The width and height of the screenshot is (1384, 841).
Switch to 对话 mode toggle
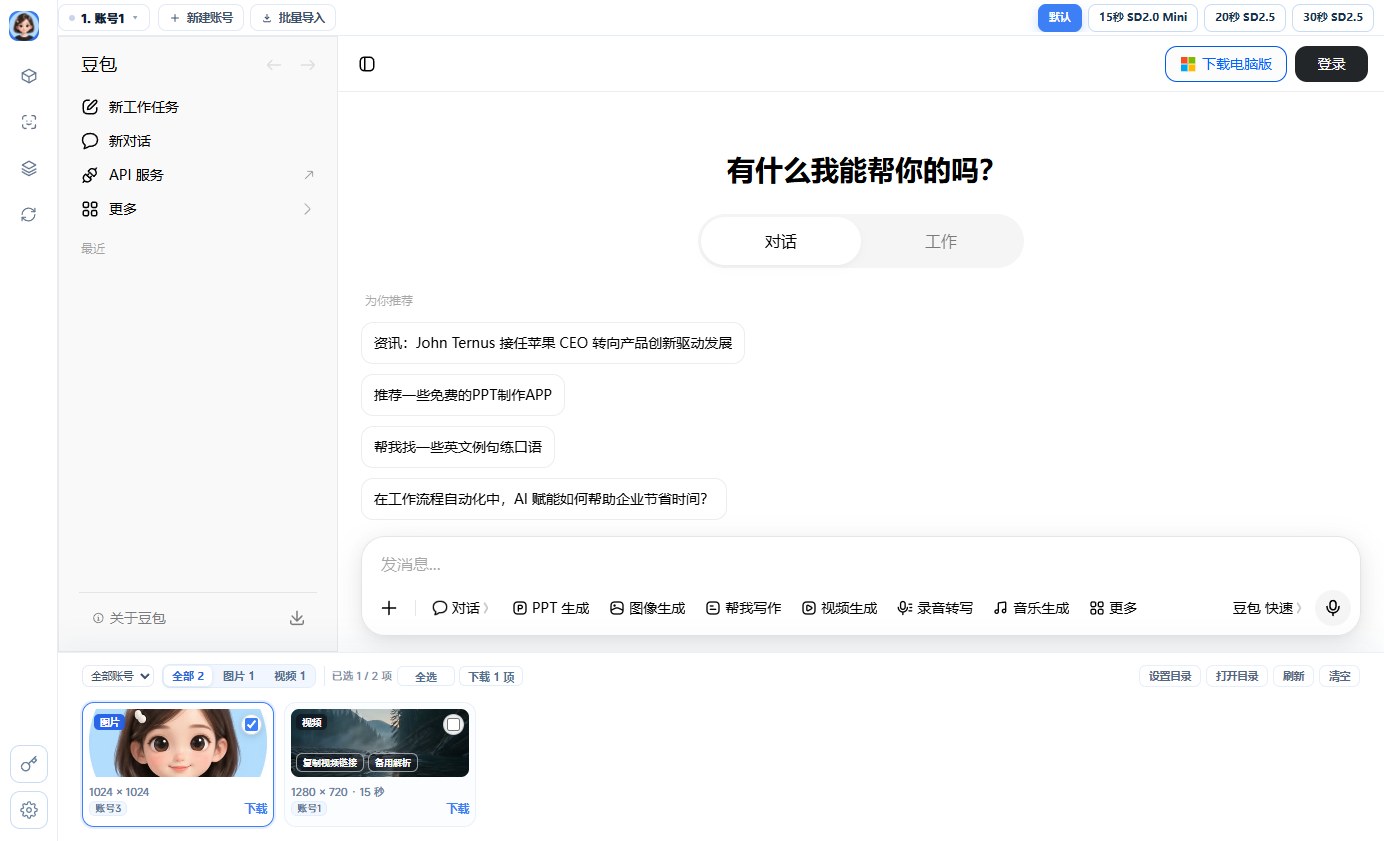coord(781,241)
